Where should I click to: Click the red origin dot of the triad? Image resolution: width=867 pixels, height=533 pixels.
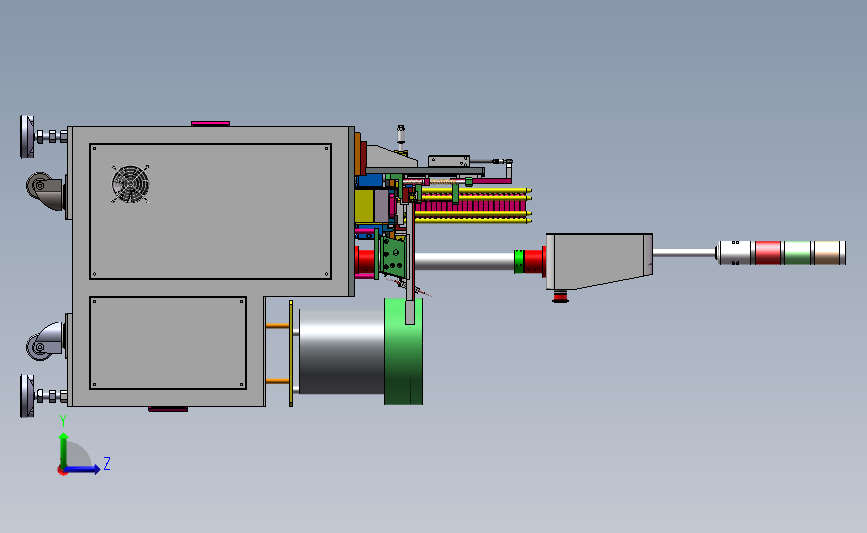[62, 471]
